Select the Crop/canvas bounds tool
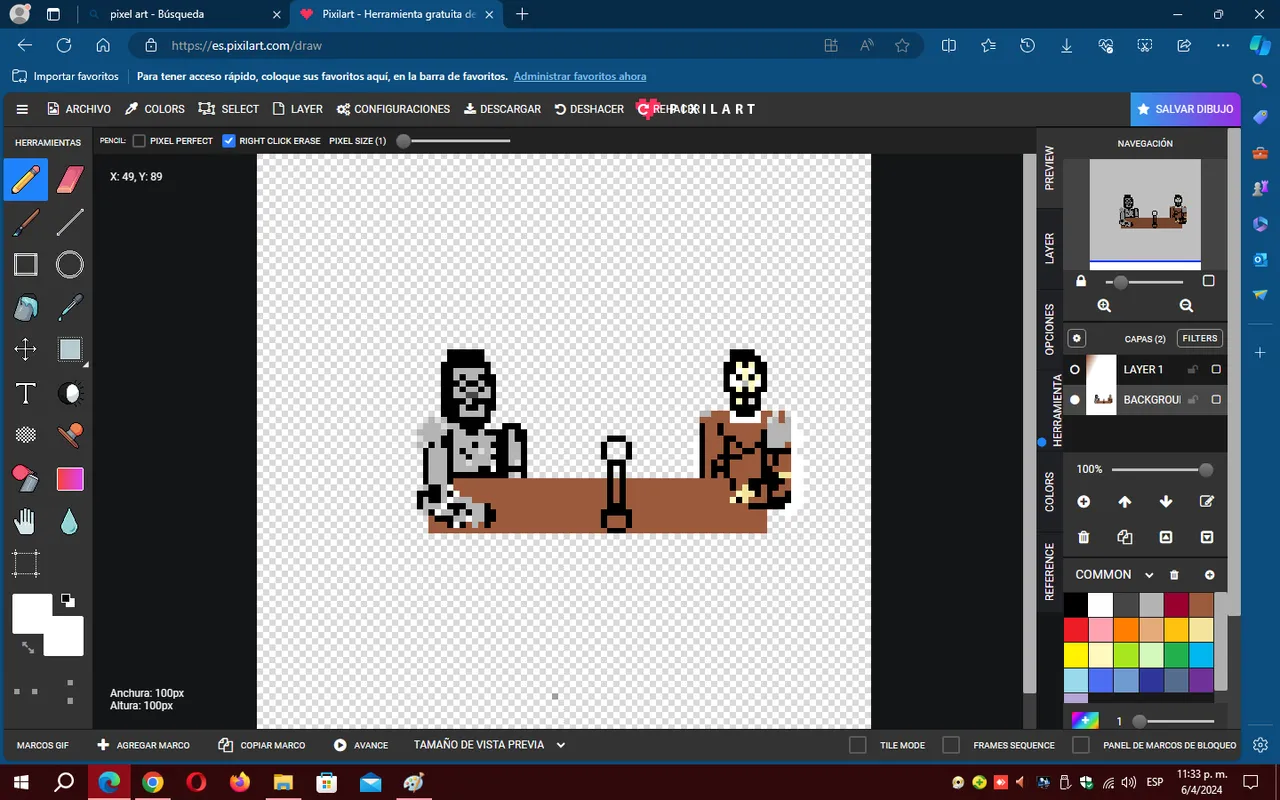1280x800 pixels. tap(26, 564)
